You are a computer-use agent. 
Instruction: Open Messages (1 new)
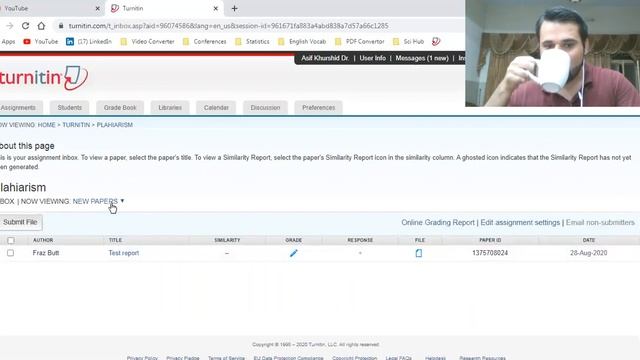pos(422,58)
